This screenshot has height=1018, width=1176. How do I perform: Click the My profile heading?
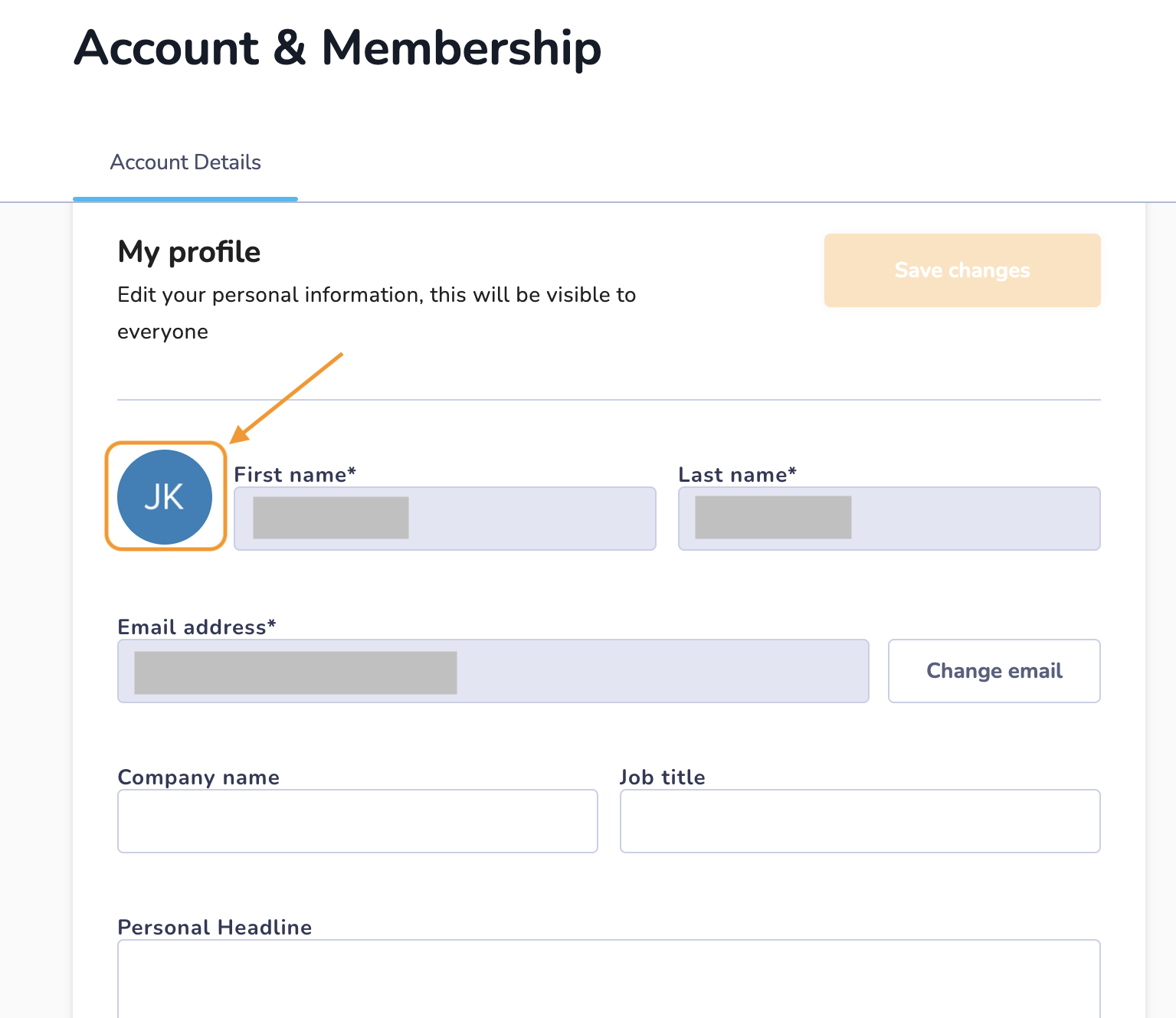click(189, 252)
